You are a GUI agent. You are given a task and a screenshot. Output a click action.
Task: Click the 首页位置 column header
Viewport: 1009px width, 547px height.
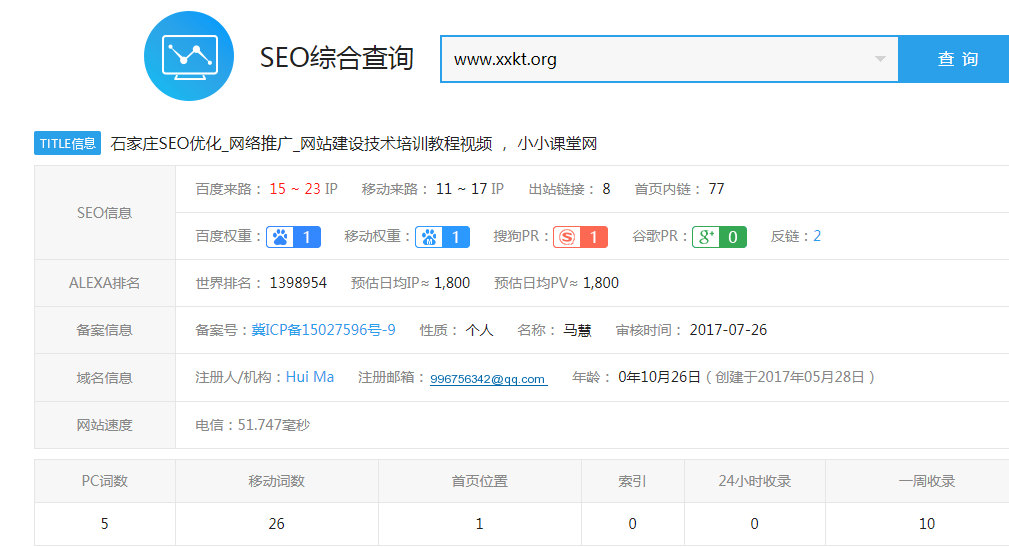(x=479, y=481)
